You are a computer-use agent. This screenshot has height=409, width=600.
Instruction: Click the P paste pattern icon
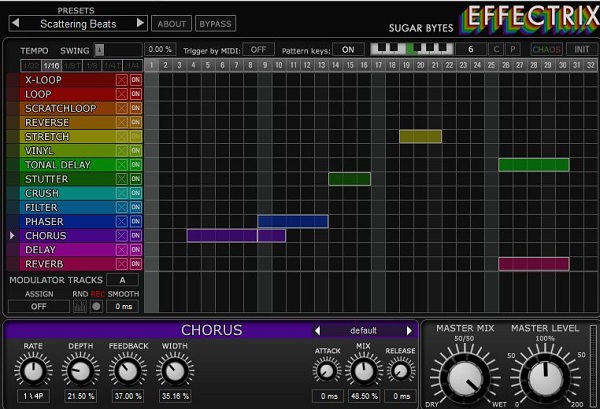click(x=513, y=49)
